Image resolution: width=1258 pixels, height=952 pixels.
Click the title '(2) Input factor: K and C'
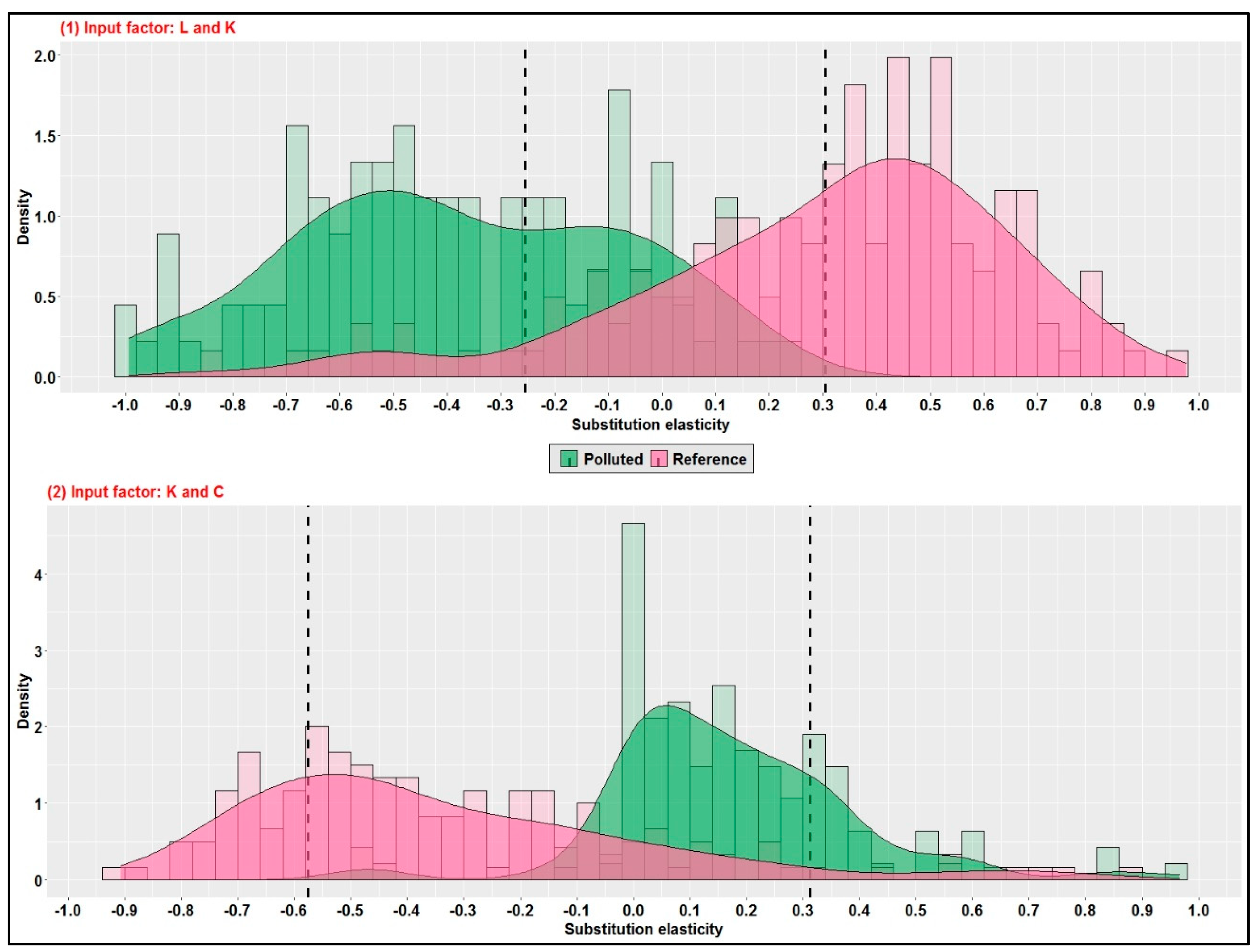tap(135, 492)
